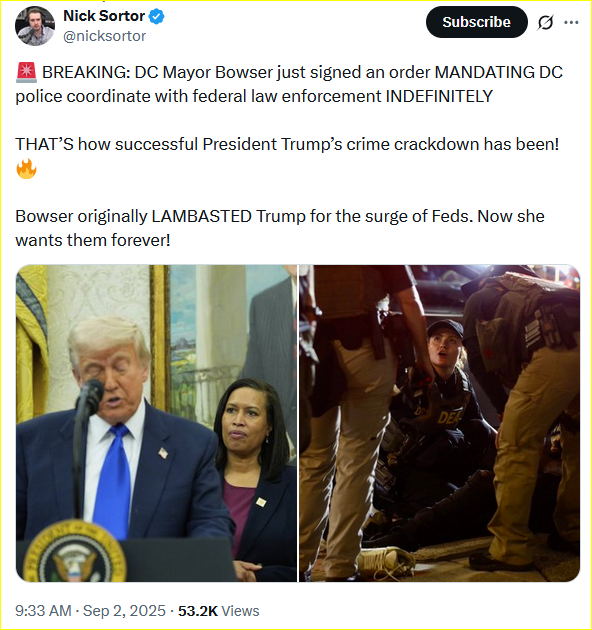View the 53.2K Views analytics
592x630 pixels.
pos(219,611)
